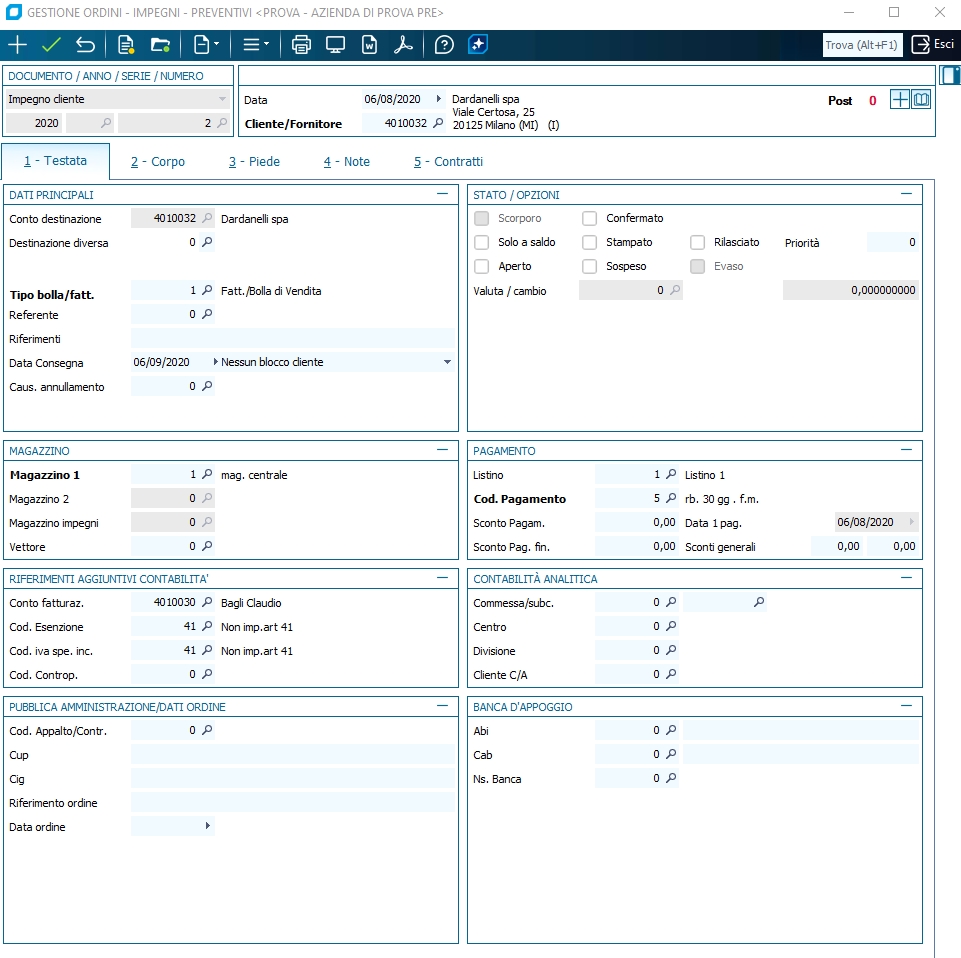Click the open book icon beside Post

[x=921, y=100]
